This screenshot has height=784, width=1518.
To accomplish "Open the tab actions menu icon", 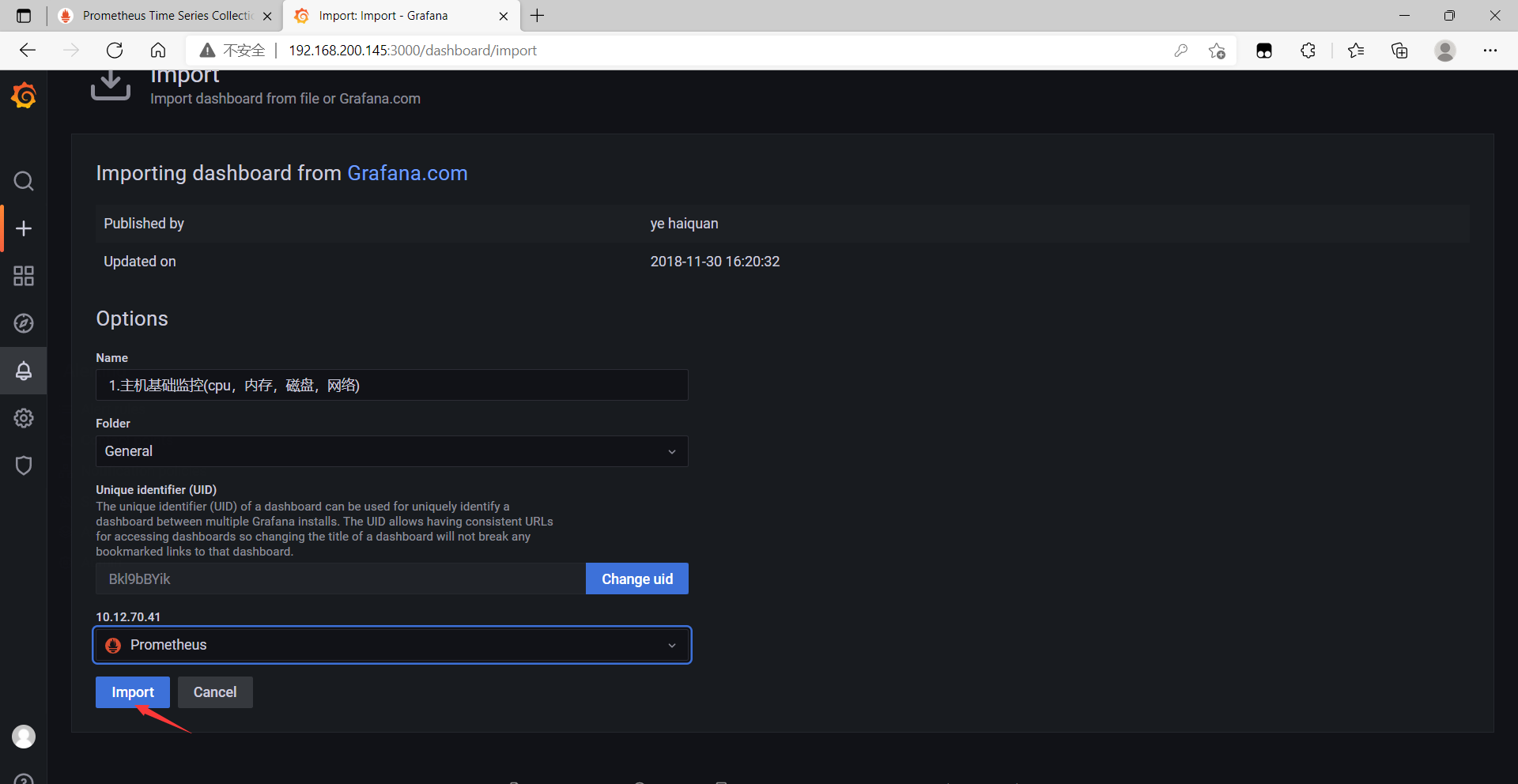I will (x=24, y=16).
